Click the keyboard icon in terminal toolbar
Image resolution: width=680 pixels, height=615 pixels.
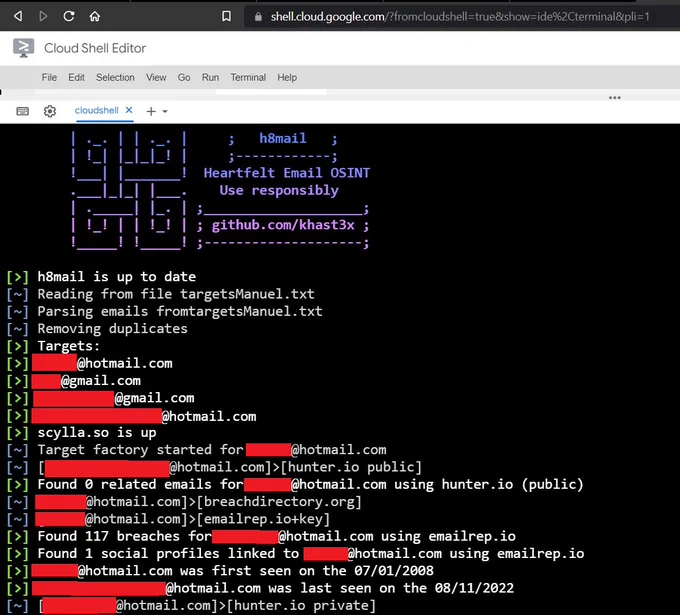tap(23, 111)
